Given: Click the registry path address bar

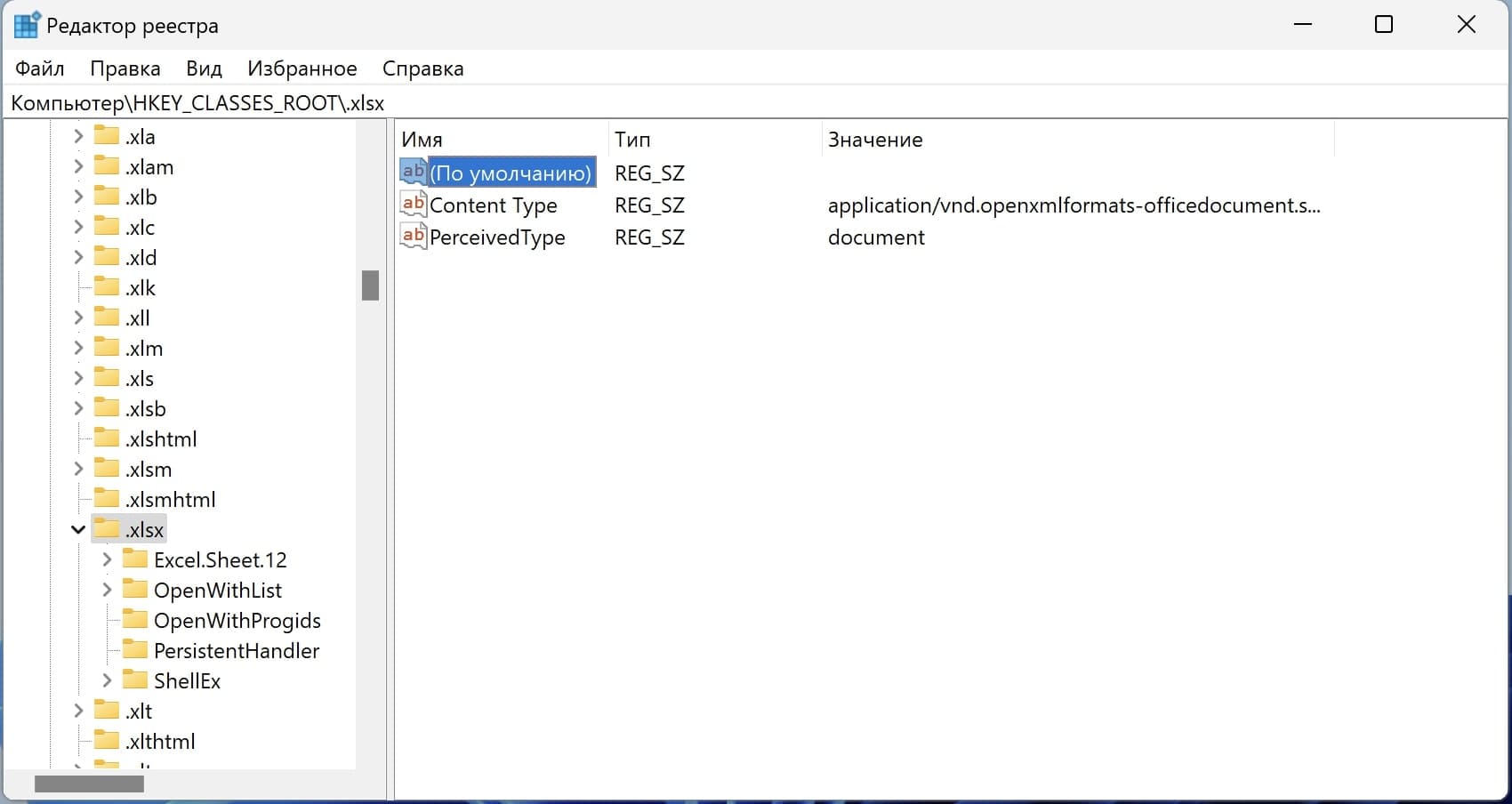Looking at the screenshot, I should coord(756,103).
